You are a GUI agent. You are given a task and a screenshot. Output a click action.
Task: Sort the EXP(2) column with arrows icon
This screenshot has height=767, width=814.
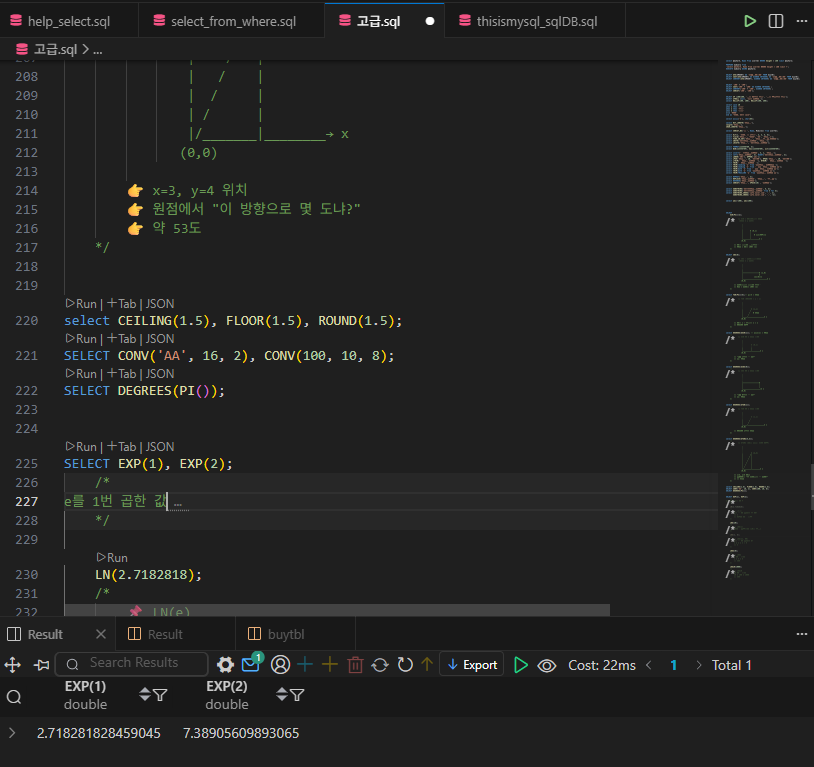click(282, 694)
